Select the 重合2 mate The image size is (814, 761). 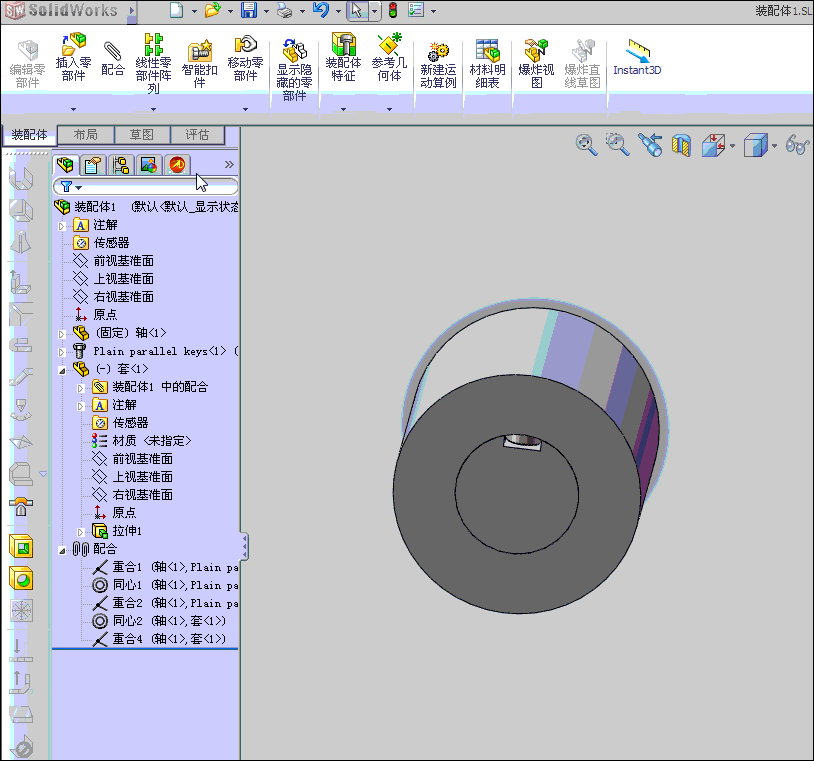pos(166,603)
